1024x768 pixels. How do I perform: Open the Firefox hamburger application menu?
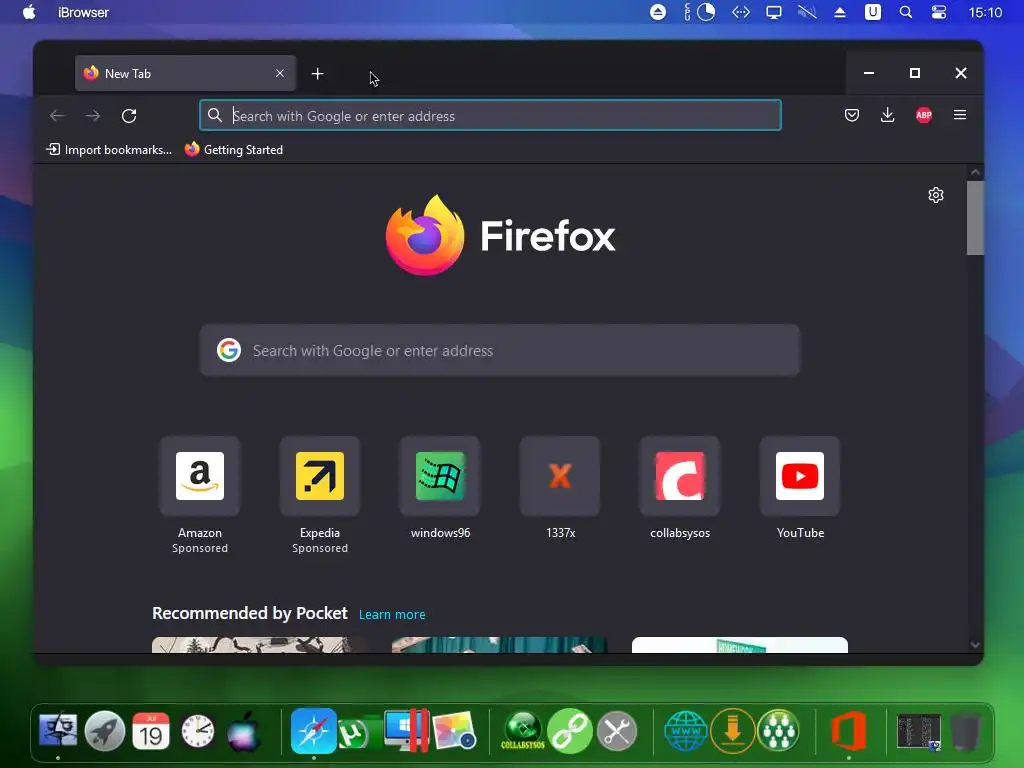[959, 115]
